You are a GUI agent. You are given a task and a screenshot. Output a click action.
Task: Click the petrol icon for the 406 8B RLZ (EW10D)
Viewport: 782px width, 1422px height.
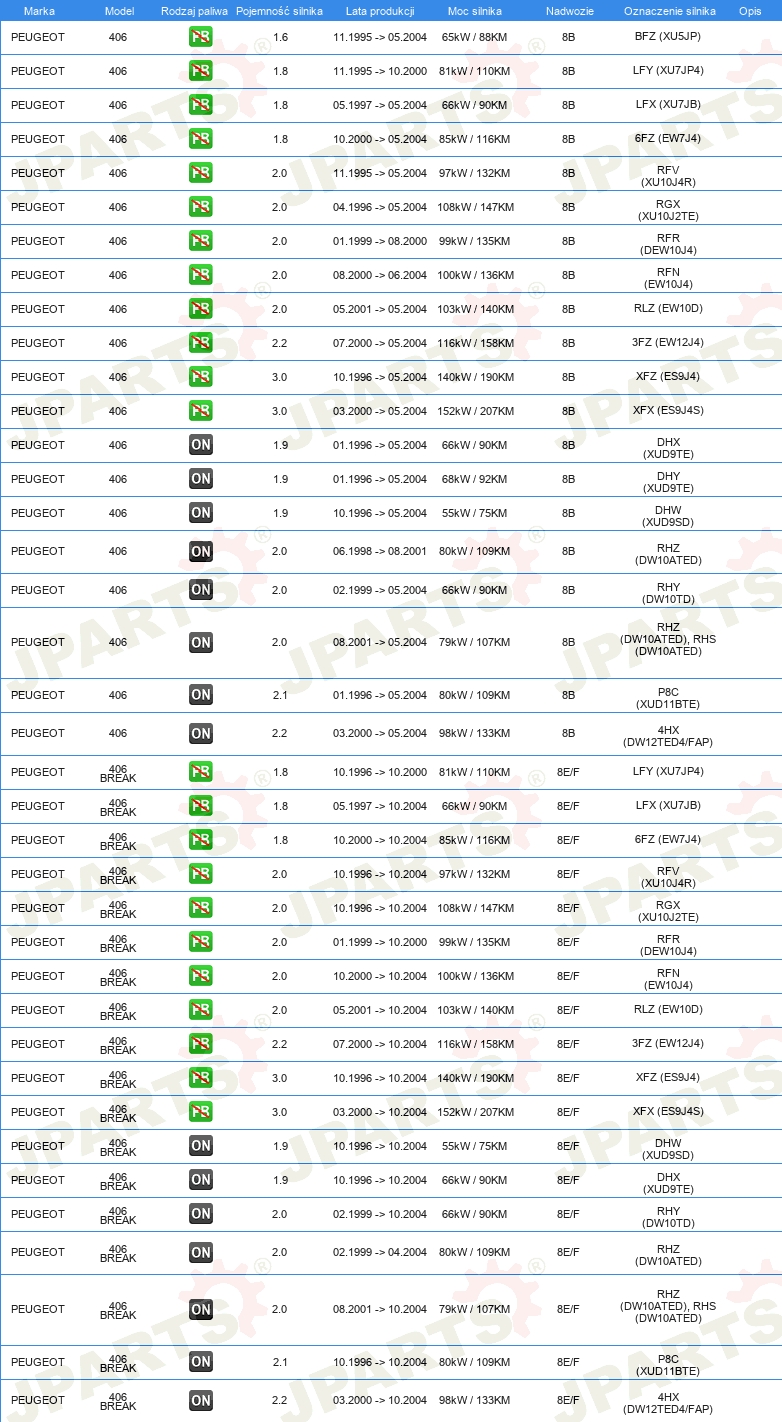click(201, 309)
